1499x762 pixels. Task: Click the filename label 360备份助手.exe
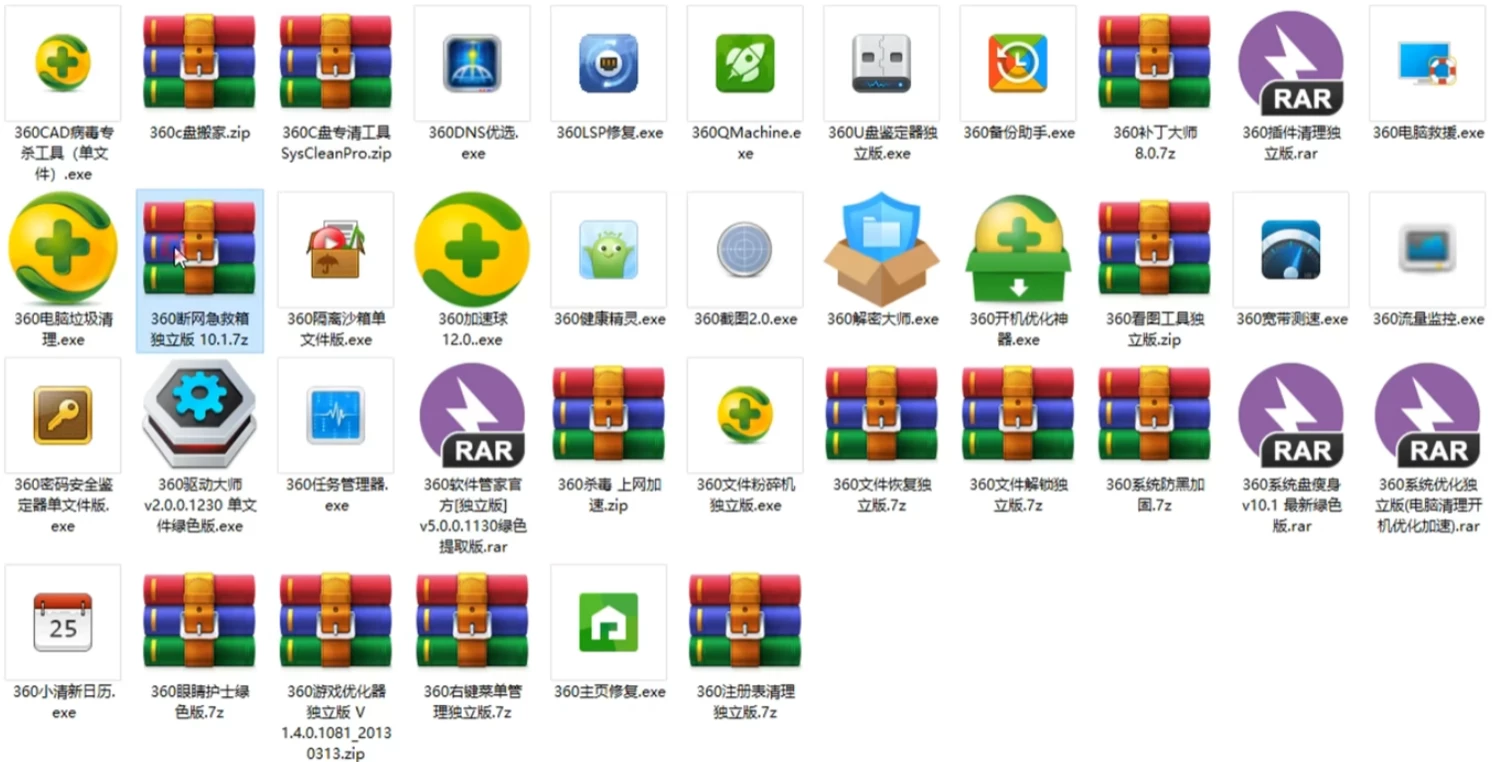pyautogui.click(x=1018, y=132)
